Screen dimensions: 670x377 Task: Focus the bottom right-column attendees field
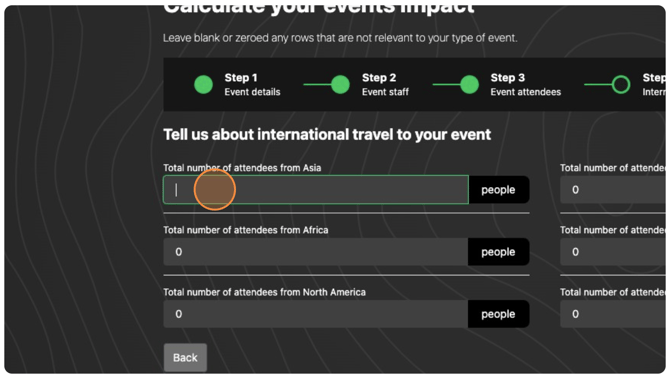coord(613,314)
